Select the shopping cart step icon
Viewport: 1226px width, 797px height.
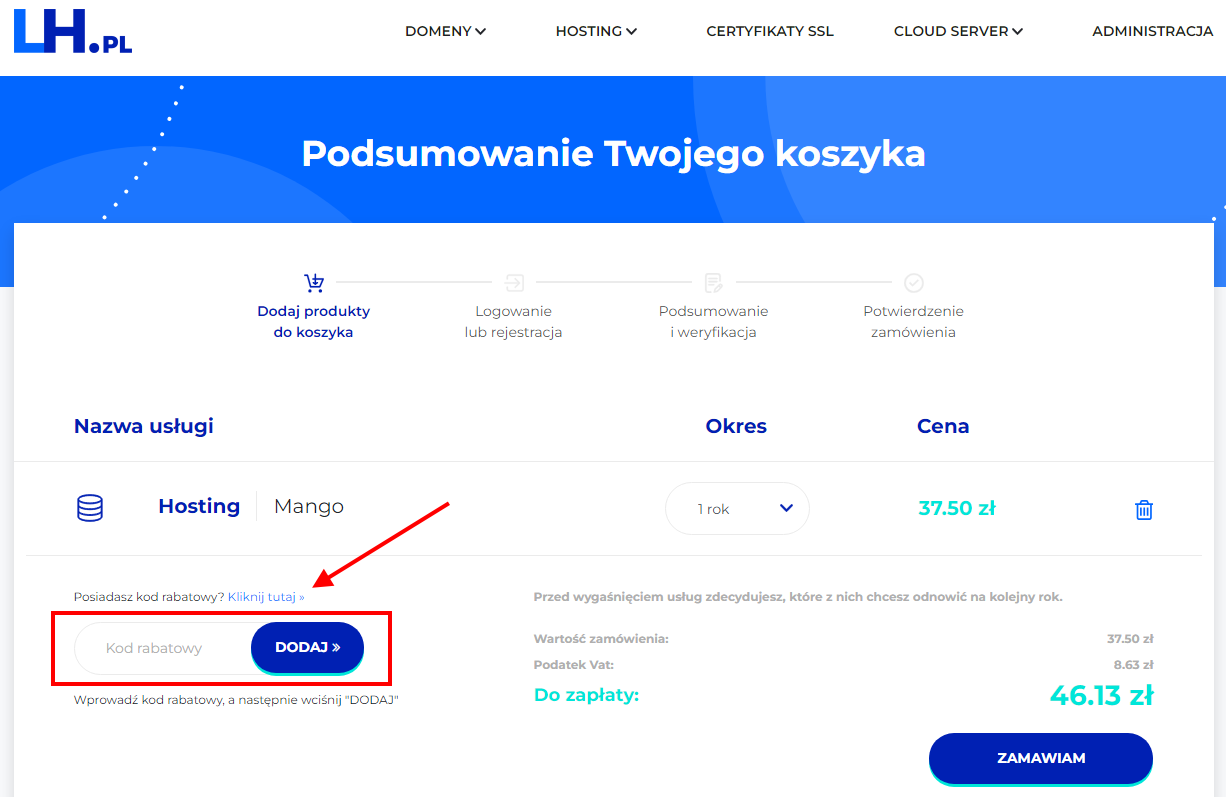[314, 282]
